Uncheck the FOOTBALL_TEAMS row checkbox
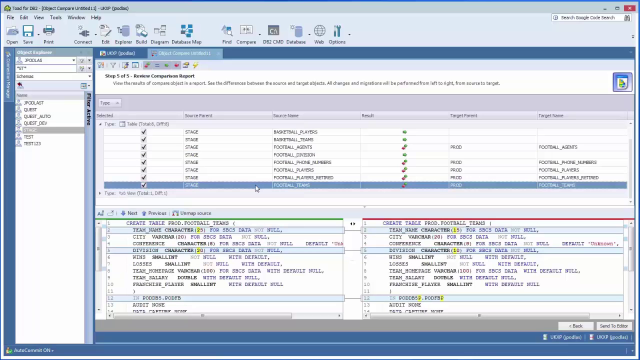 pos(144,185)
